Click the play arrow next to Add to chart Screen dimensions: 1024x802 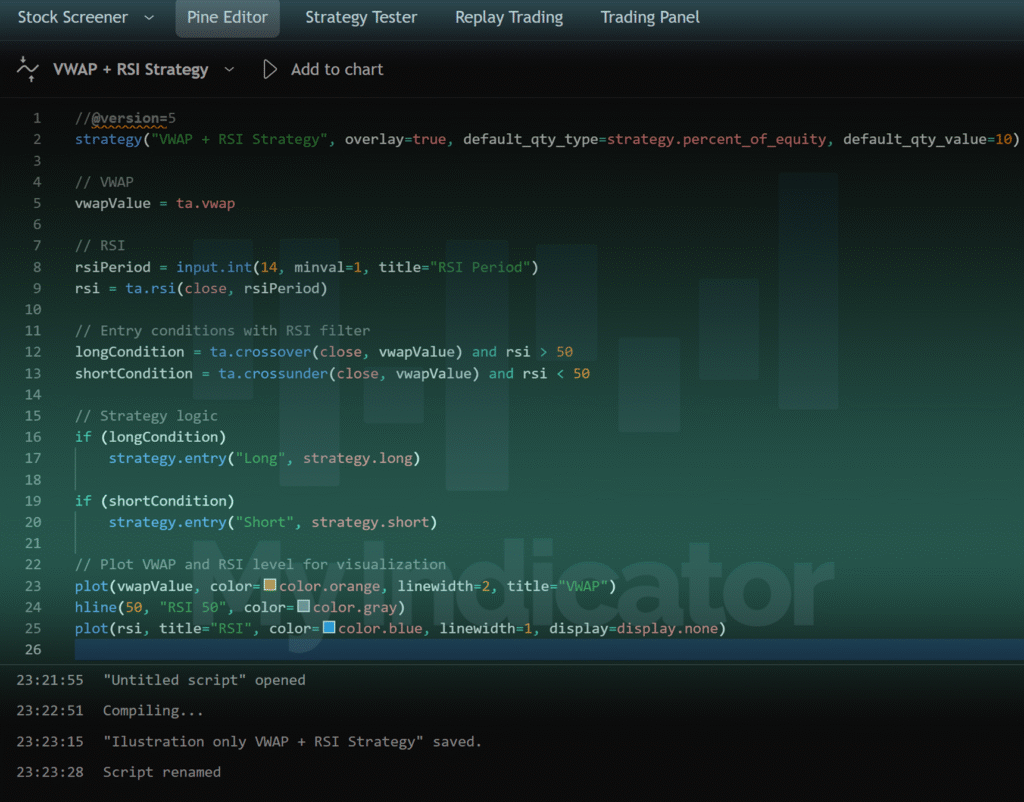coord(268,69)
